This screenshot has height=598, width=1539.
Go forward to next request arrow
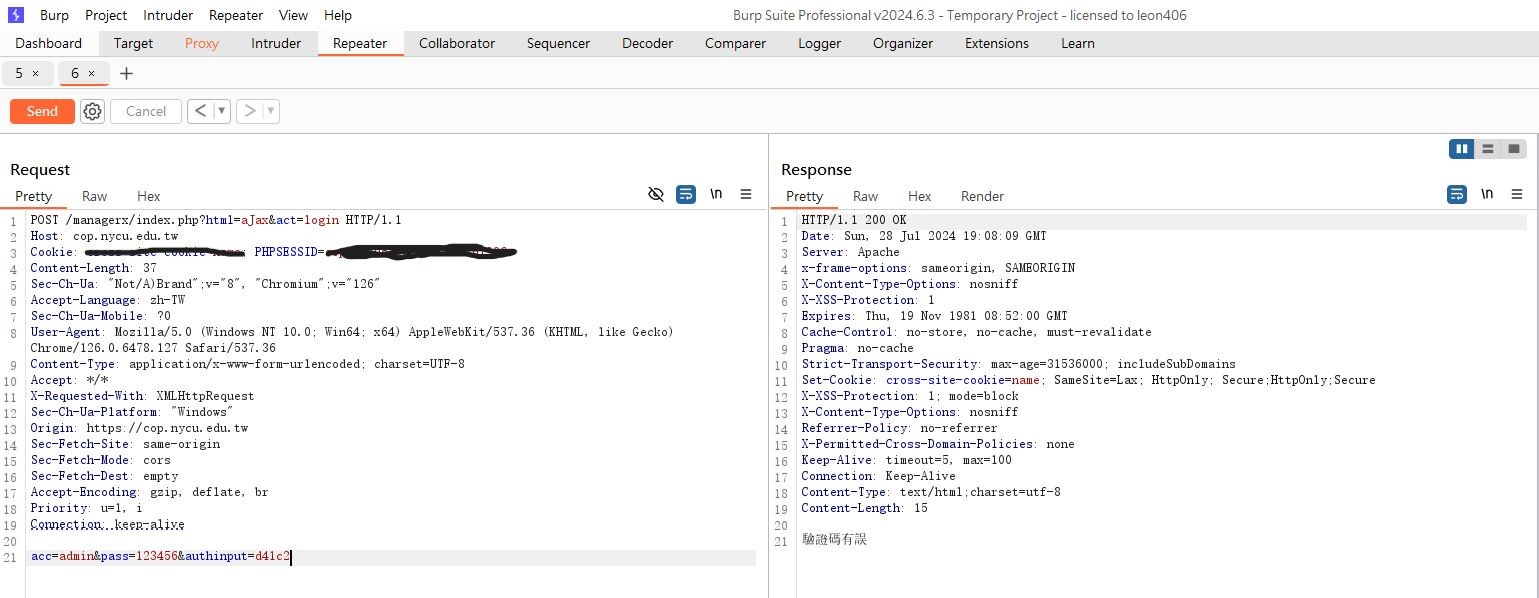(x=250, y=111)
